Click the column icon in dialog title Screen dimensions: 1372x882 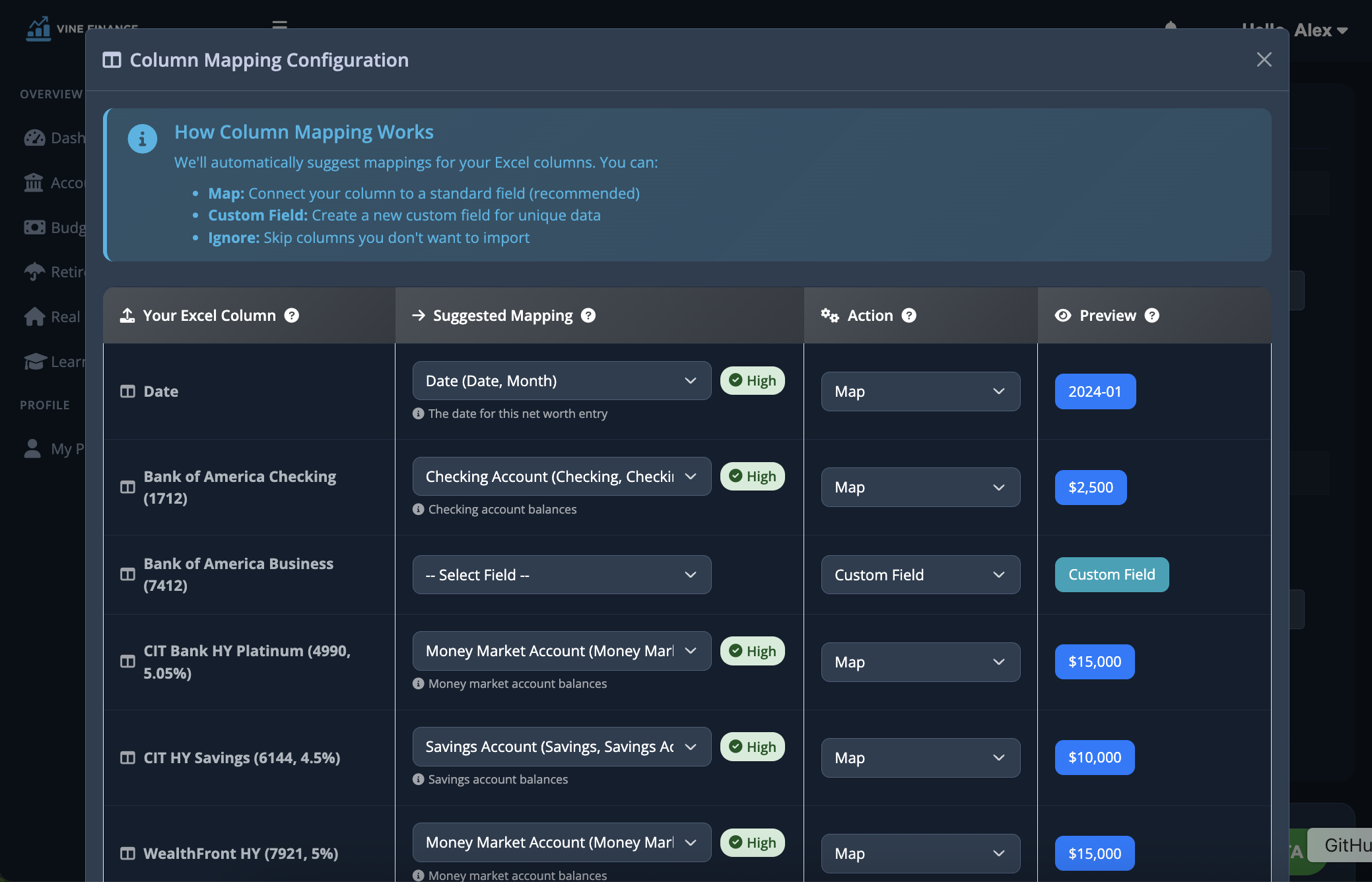click(x=112, y=60)
